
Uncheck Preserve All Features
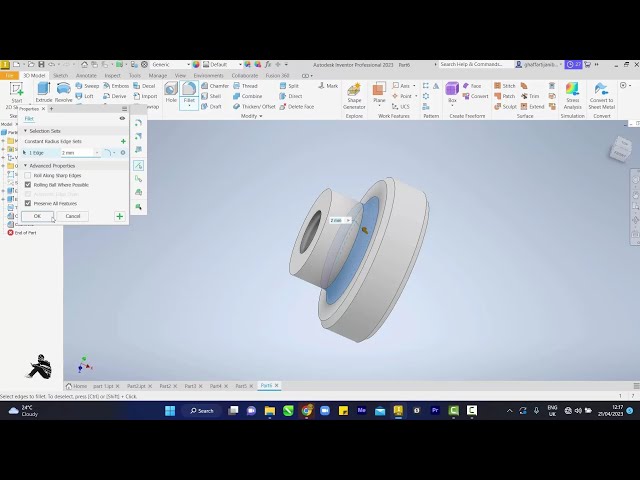point(28,203)
